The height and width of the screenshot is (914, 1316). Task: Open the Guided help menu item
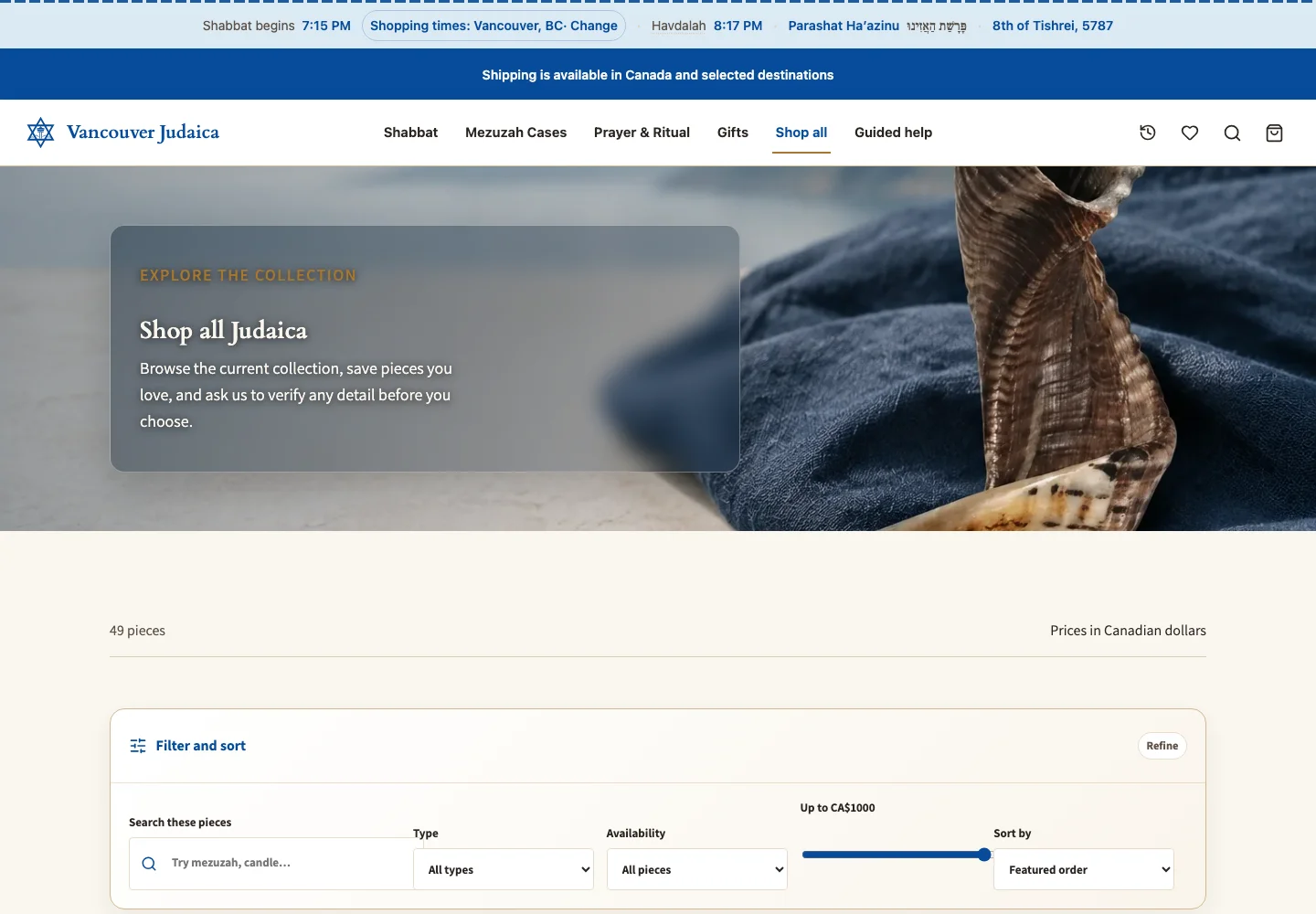(893, 133)
